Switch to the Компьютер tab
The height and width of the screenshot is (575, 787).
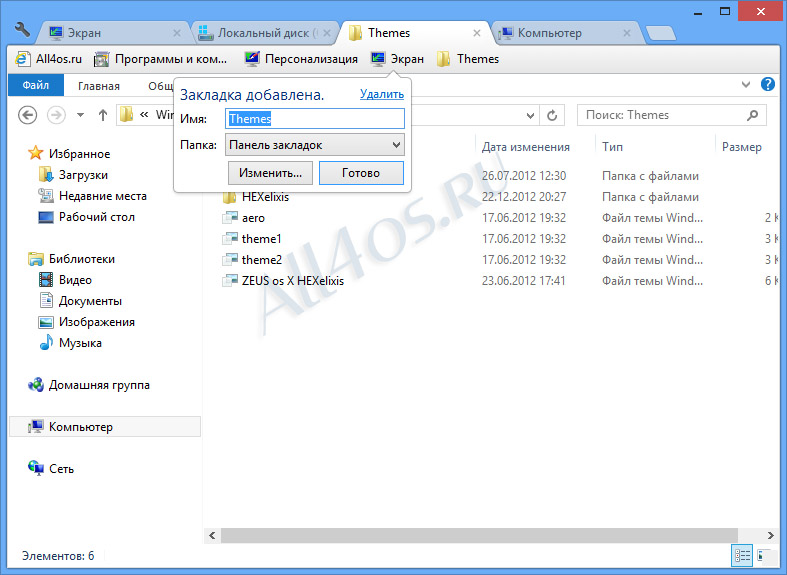566,33
